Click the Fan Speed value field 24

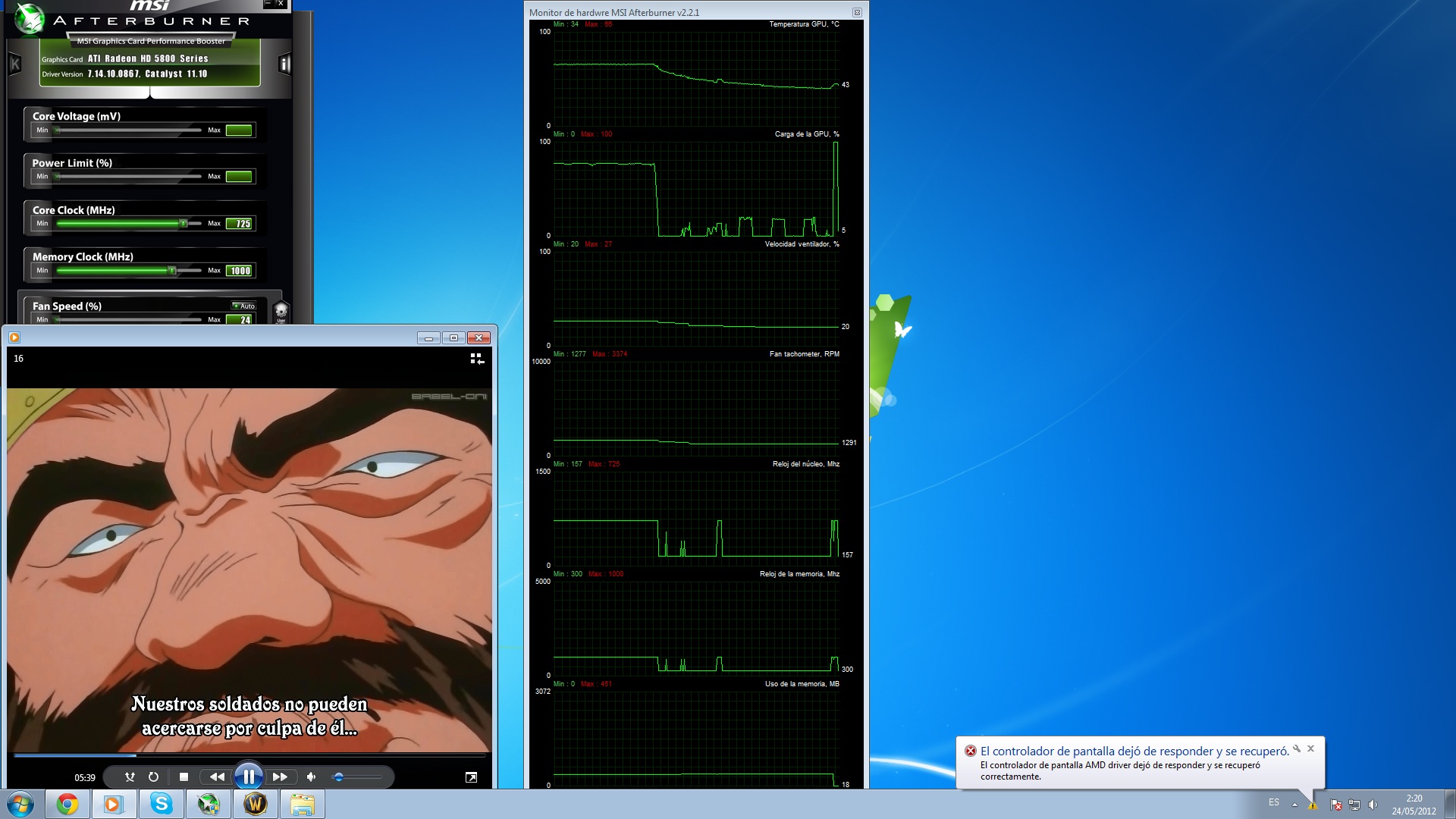tap(240, 319)
